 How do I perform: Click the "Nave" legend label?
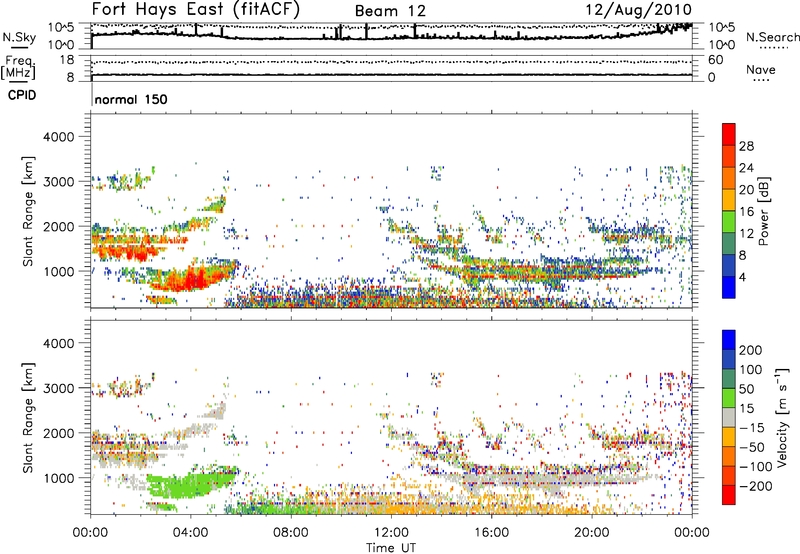click(x=760, y=70)
